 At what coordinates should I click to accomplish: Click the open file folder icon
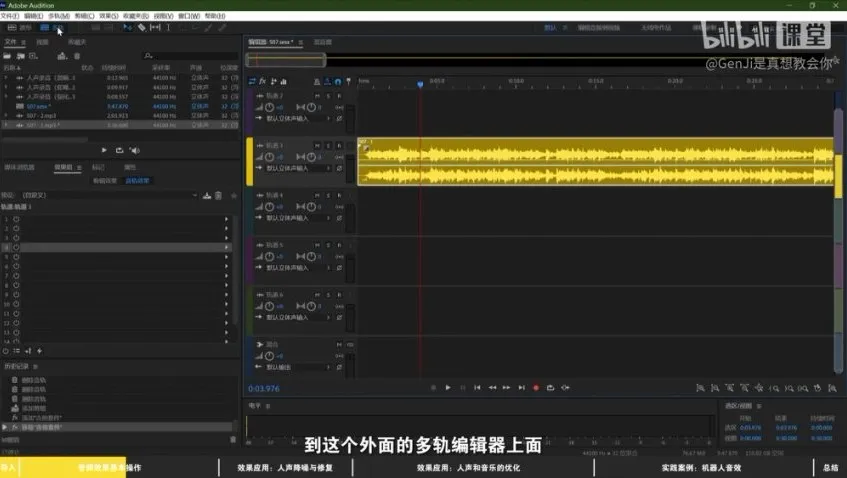8,56
